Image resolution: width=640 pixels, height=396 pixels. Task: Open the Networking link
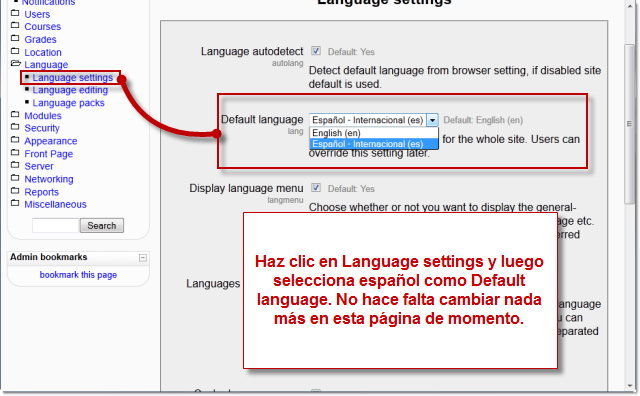click(49, 179)
